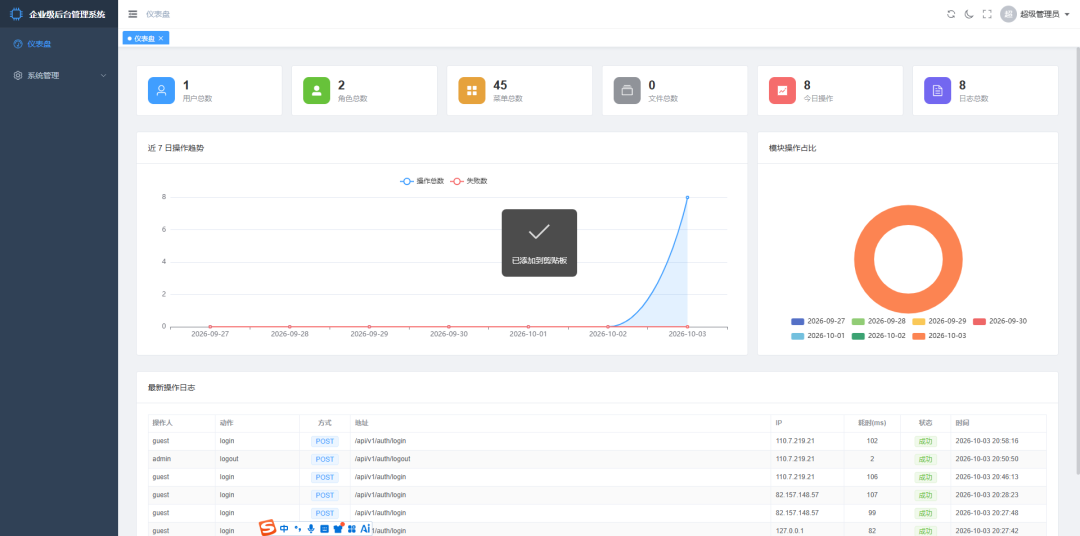Viewport: 1080px width, 536px height.
Task: Enter fullscreen using the expand icon
Action: click(x=987, y=14)
